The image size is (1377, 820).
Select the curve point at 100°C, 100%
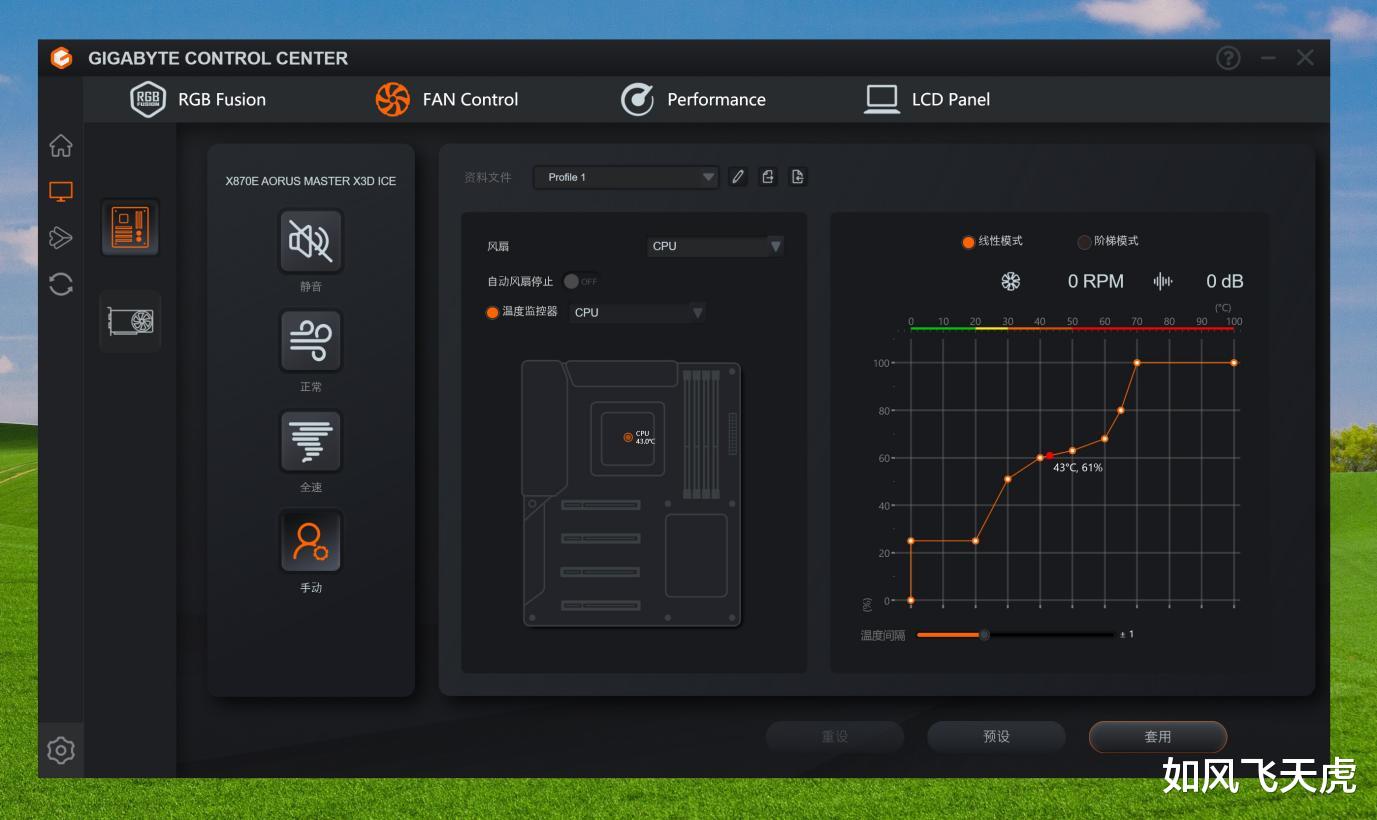coord(1234,363)
